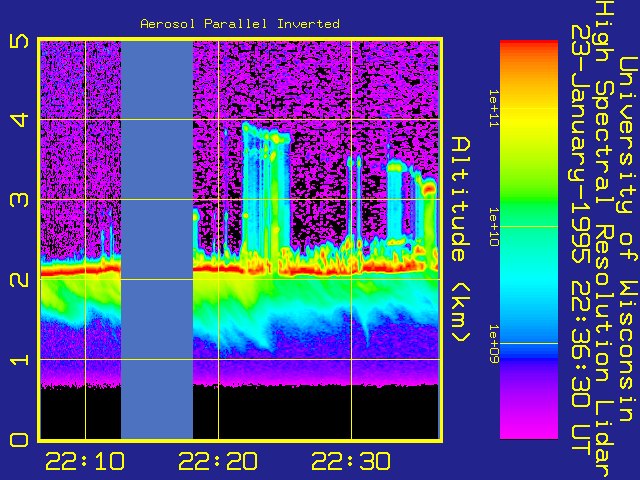Viewport: 640px width, 480px height.
Task: Click the altitude axis label 5
Action: (x=19, y=41)
